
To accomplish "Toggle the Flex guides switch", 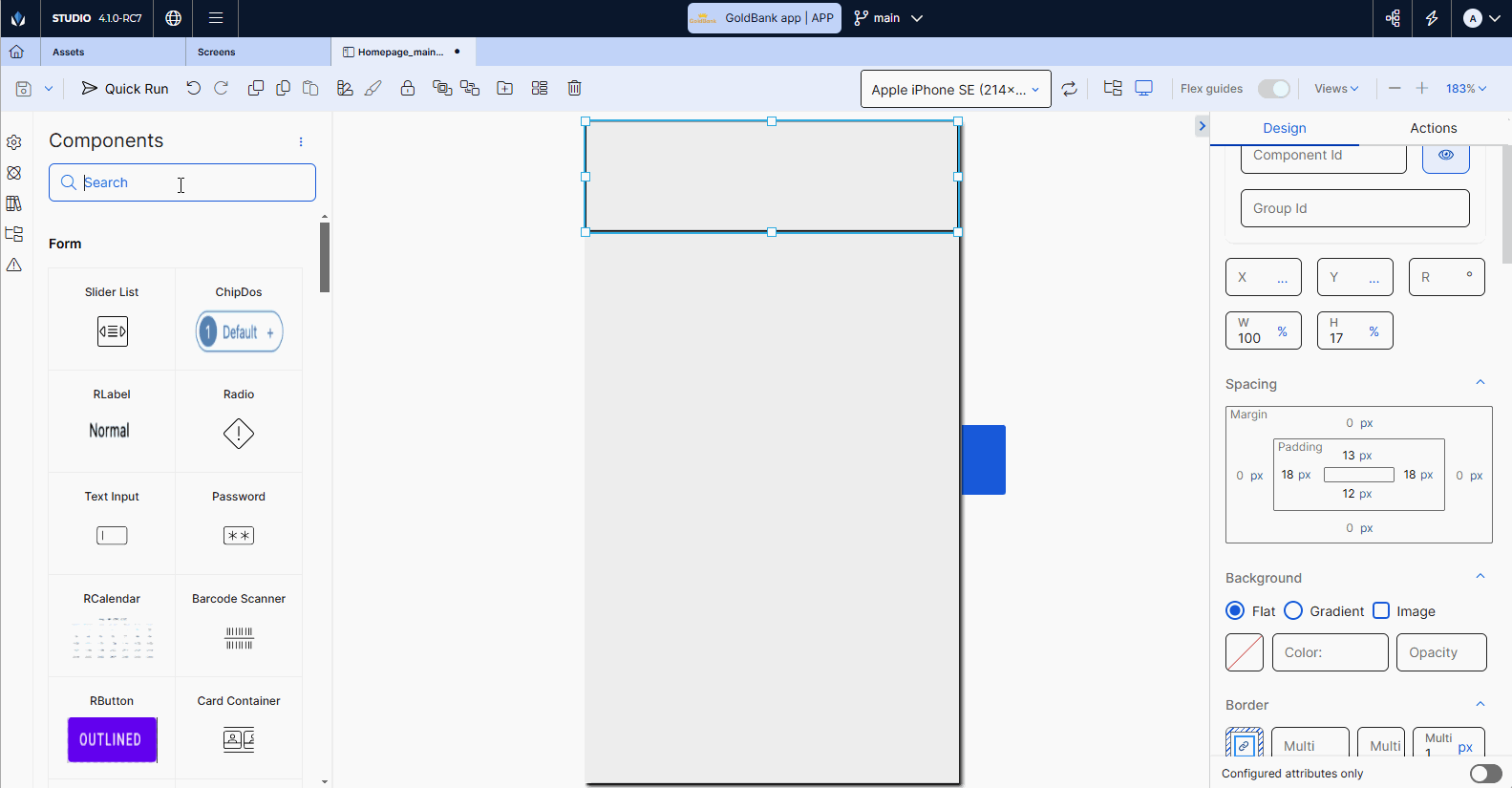I will pos(1273,89).
